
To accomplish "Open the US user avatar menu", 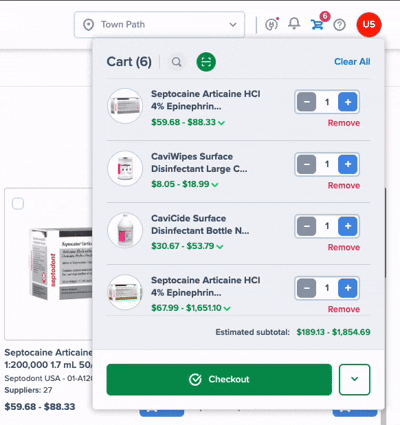I will point(369,24).
